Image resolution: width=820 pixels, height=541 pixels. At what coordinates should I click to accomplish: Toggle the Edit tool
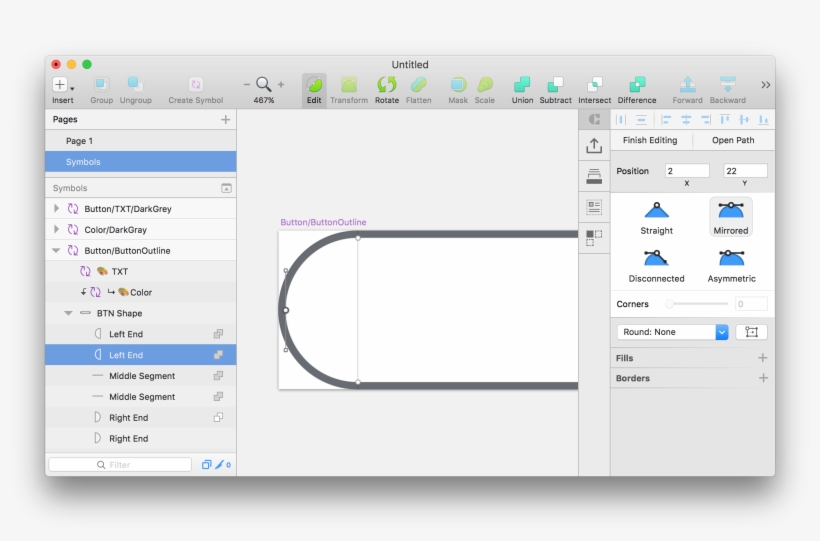[314, 90]
